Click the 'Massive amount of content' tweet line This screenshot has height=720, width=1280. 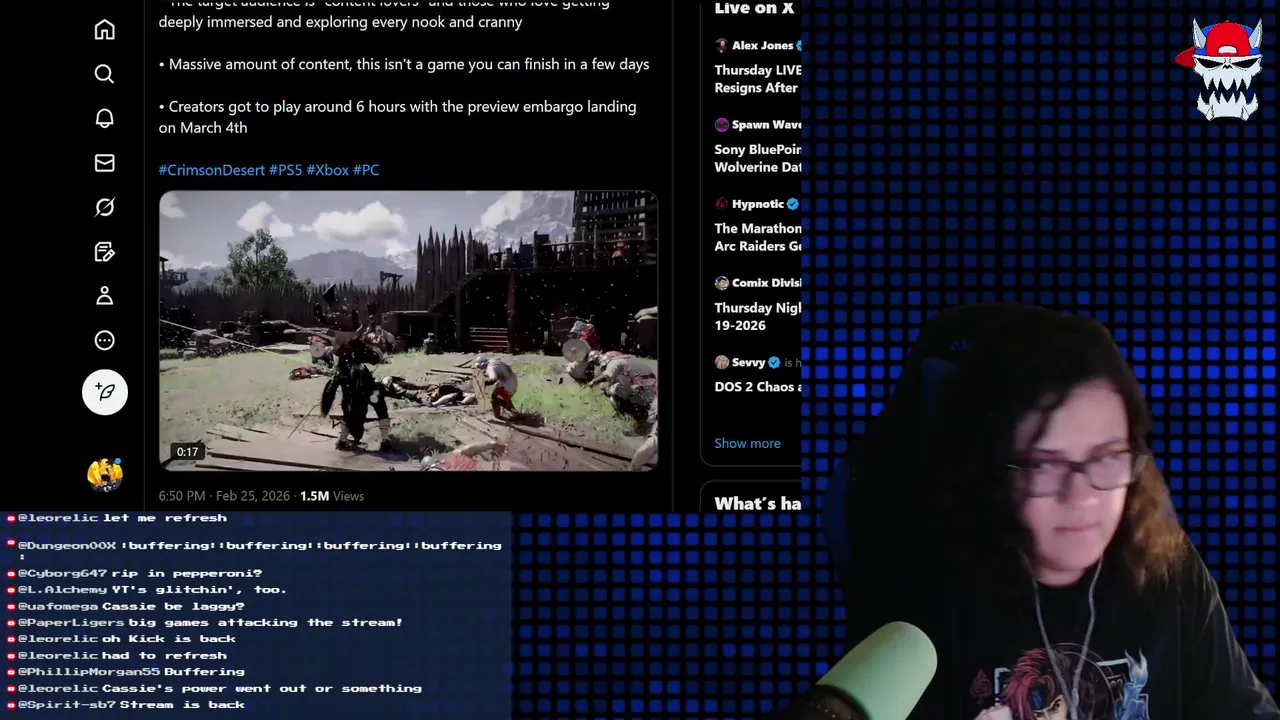click(x=404, y=64)
